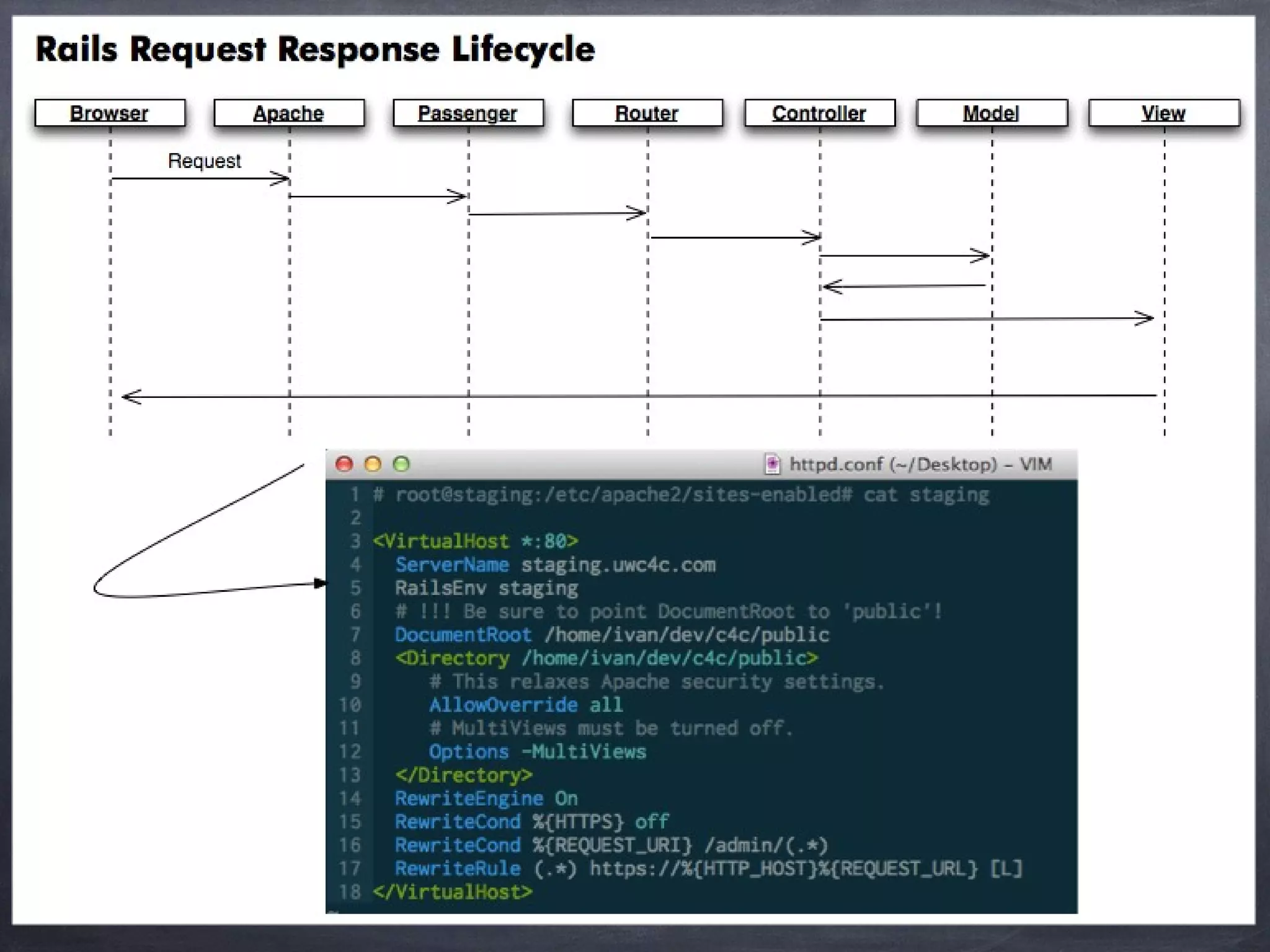Click the RewriteEngine On line
The height and width of the screenshot is (952, 1270).
[486, 798]
